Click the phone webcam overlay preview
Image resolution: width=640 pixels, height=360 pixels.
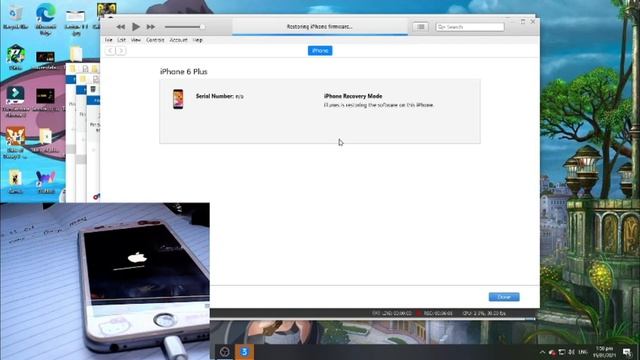(x=105, y=281)
